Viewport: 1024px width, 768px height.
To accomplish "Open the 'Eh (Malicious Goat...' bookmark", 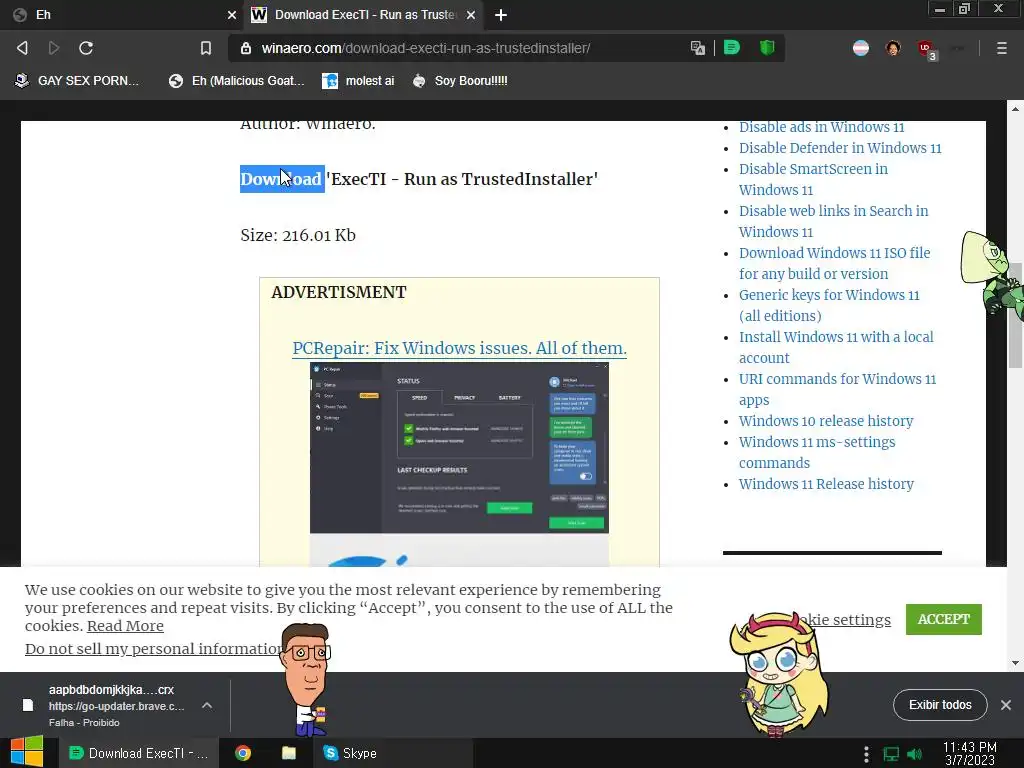I will tap(236, 81).
